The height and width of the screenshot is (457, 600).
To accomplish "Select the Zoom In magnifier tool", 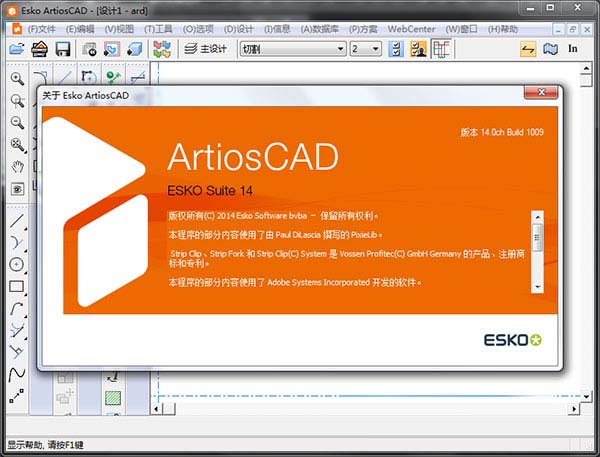I will (17, 78).
